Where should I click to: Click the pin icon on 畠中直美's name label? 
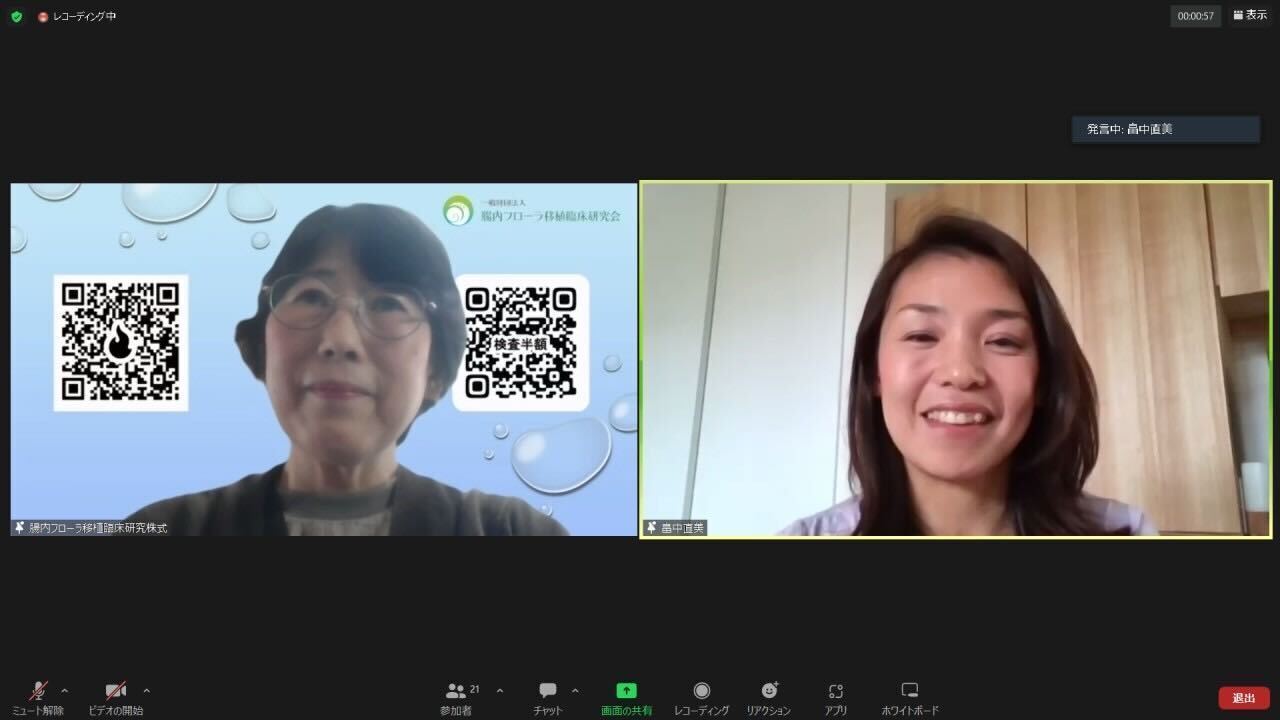pyautogui.click(x=652, y=528)
